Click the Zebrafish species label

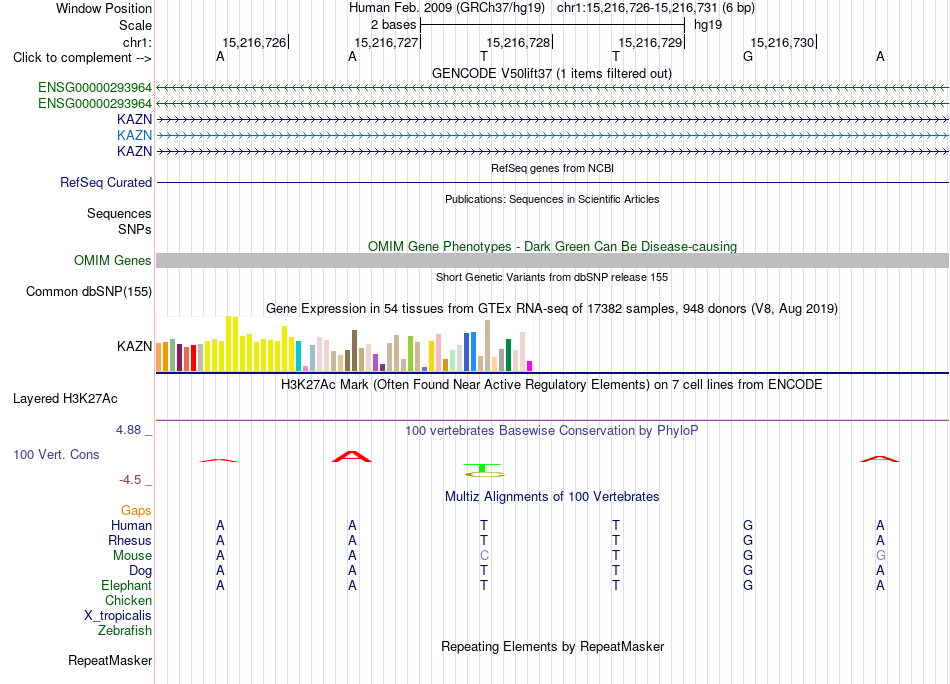[x=125, y=631]
